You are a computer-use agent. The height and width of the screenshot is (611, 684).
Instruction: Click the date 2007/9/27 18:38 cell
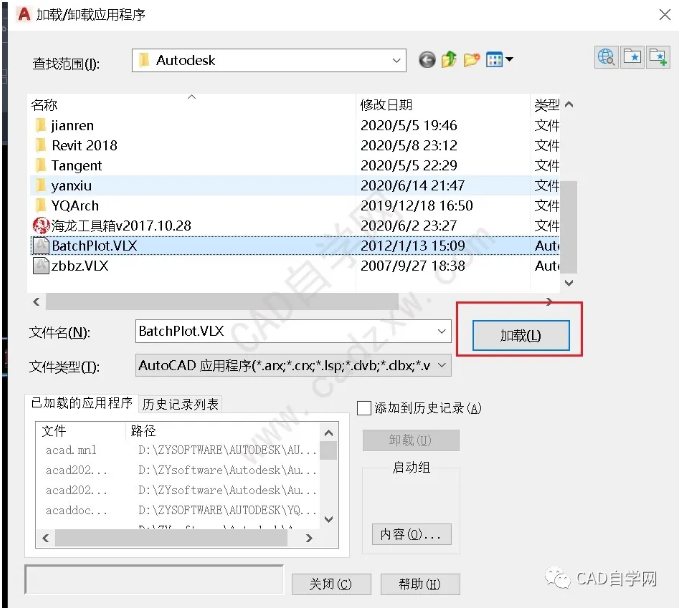click(413, 266)
